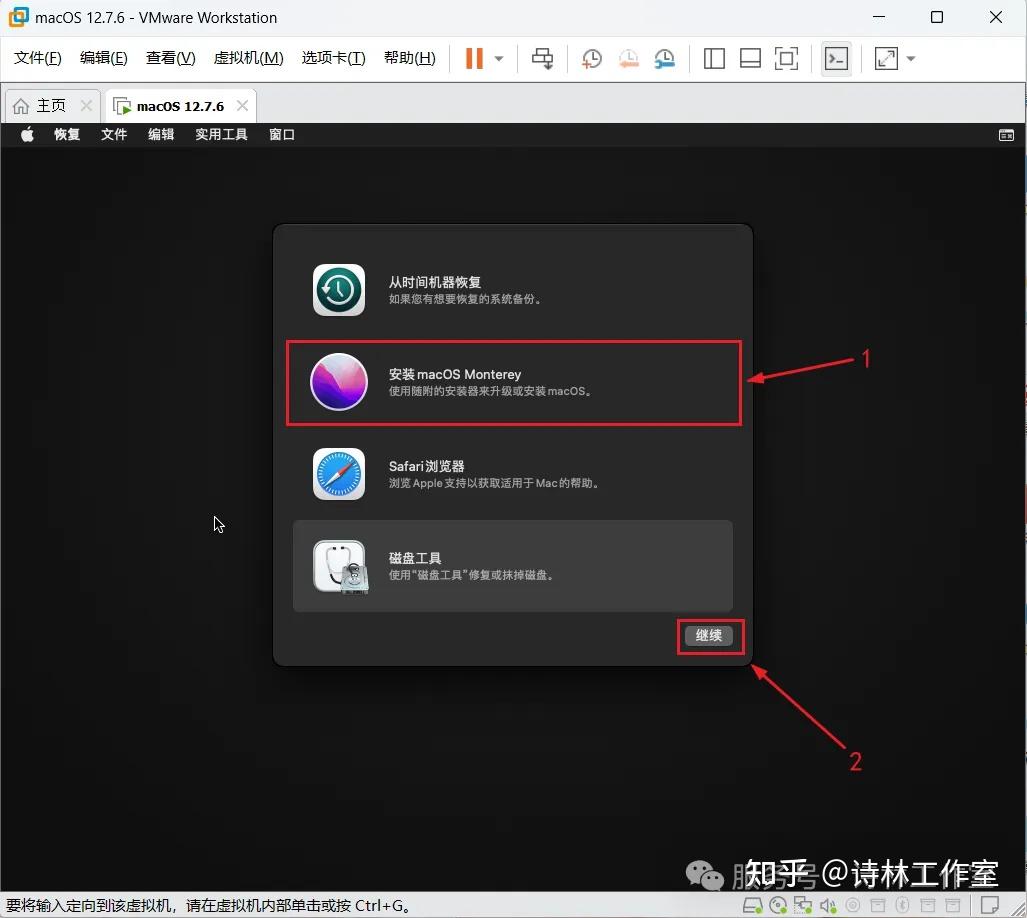This screenshot has height=918, width=1027.
Task: Click the message log note icon
Action: click(990, 906)
